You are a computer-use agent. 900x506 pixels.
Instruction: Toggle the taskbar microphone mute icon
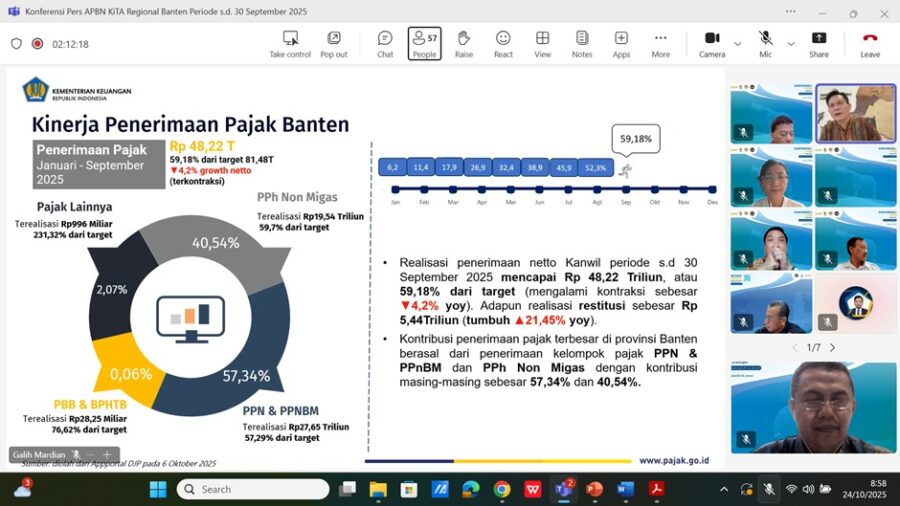[x=768, y=489]
